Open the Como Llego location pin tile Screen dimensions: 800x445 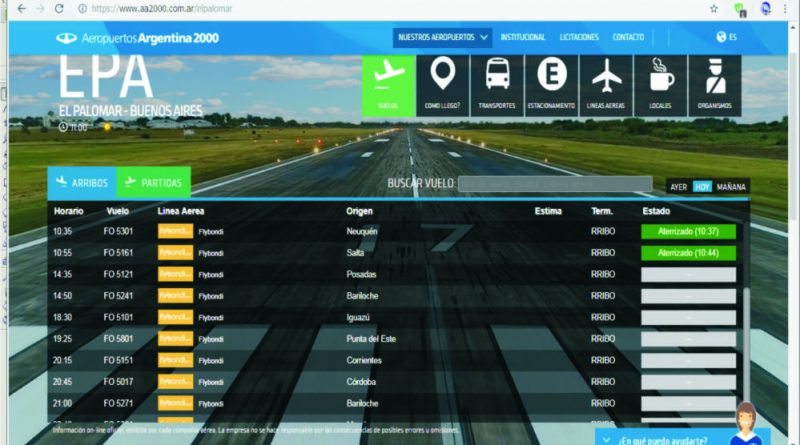pyautogui.click(x=443, y=86)
